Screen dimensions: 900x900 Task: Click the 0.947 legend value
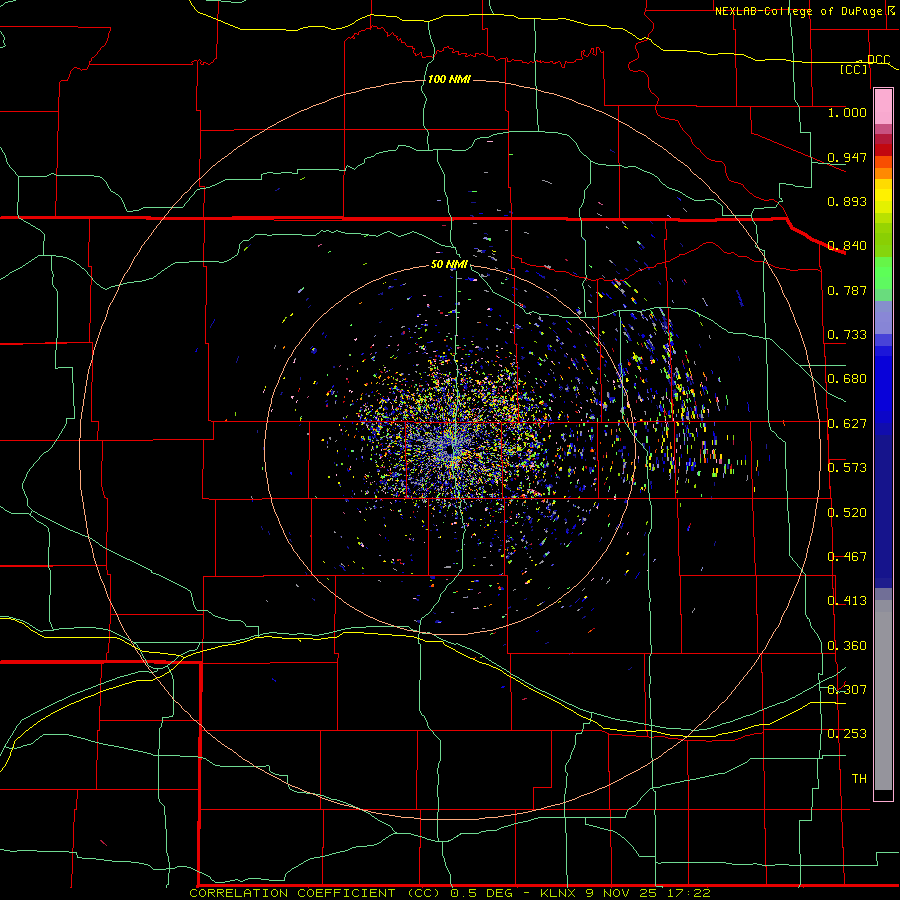tap(847, 157)
